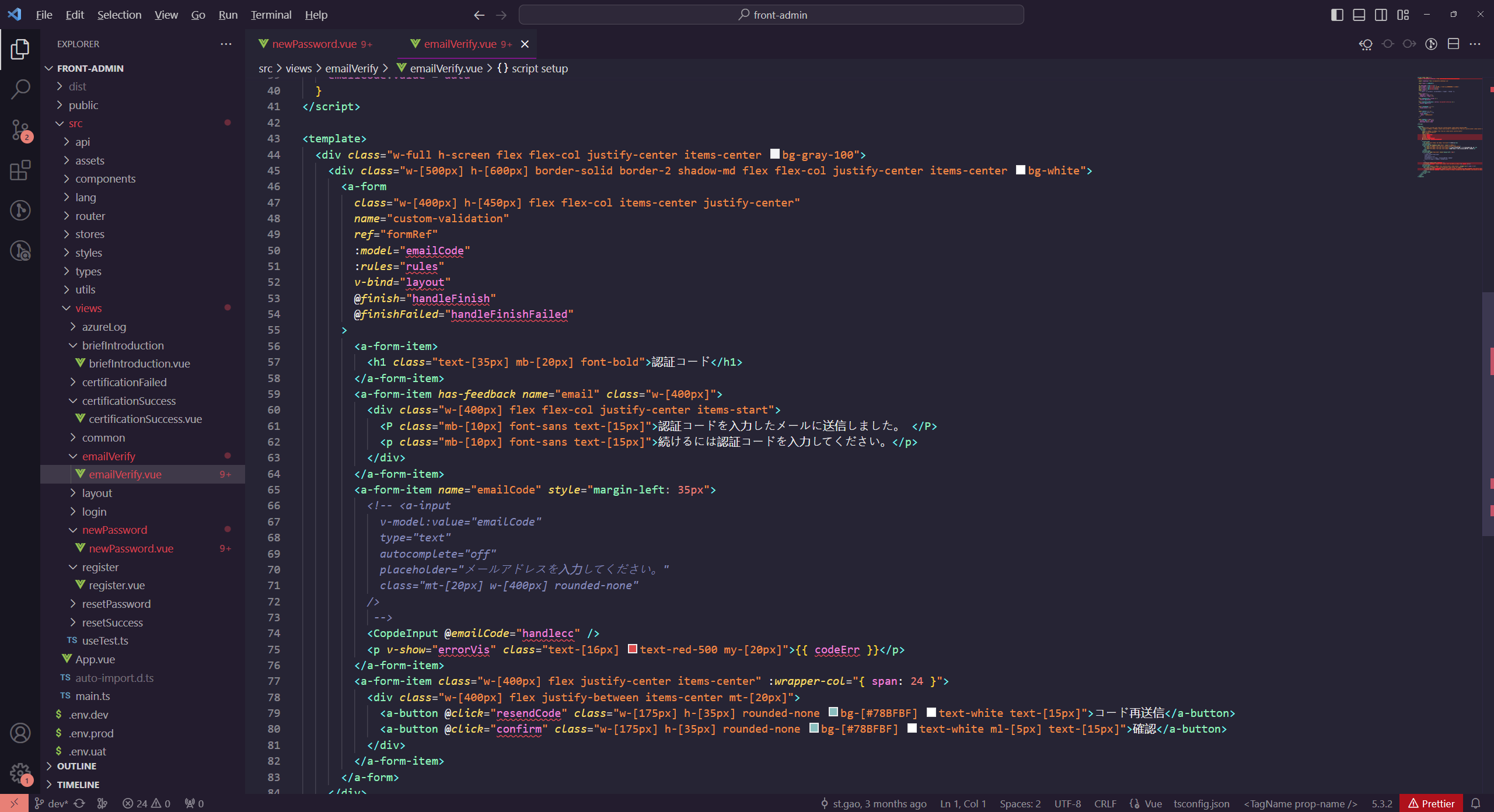Click the dev branch indicator
The height and width of the screenshot is (812, 1494).
tap(51, 803)
